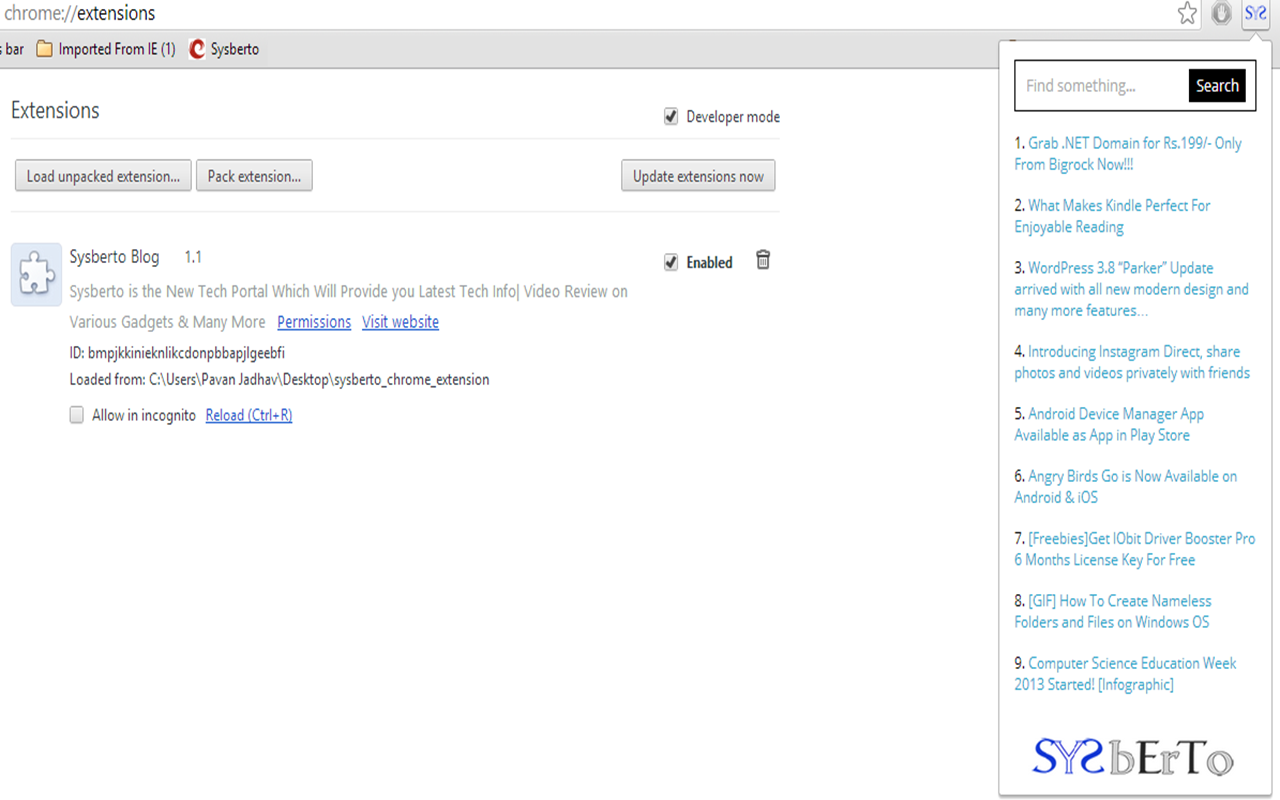1280x800 pixels.
Task: Open the Imported From IE bookmarks folder
Action: click(x=105, y=49)
